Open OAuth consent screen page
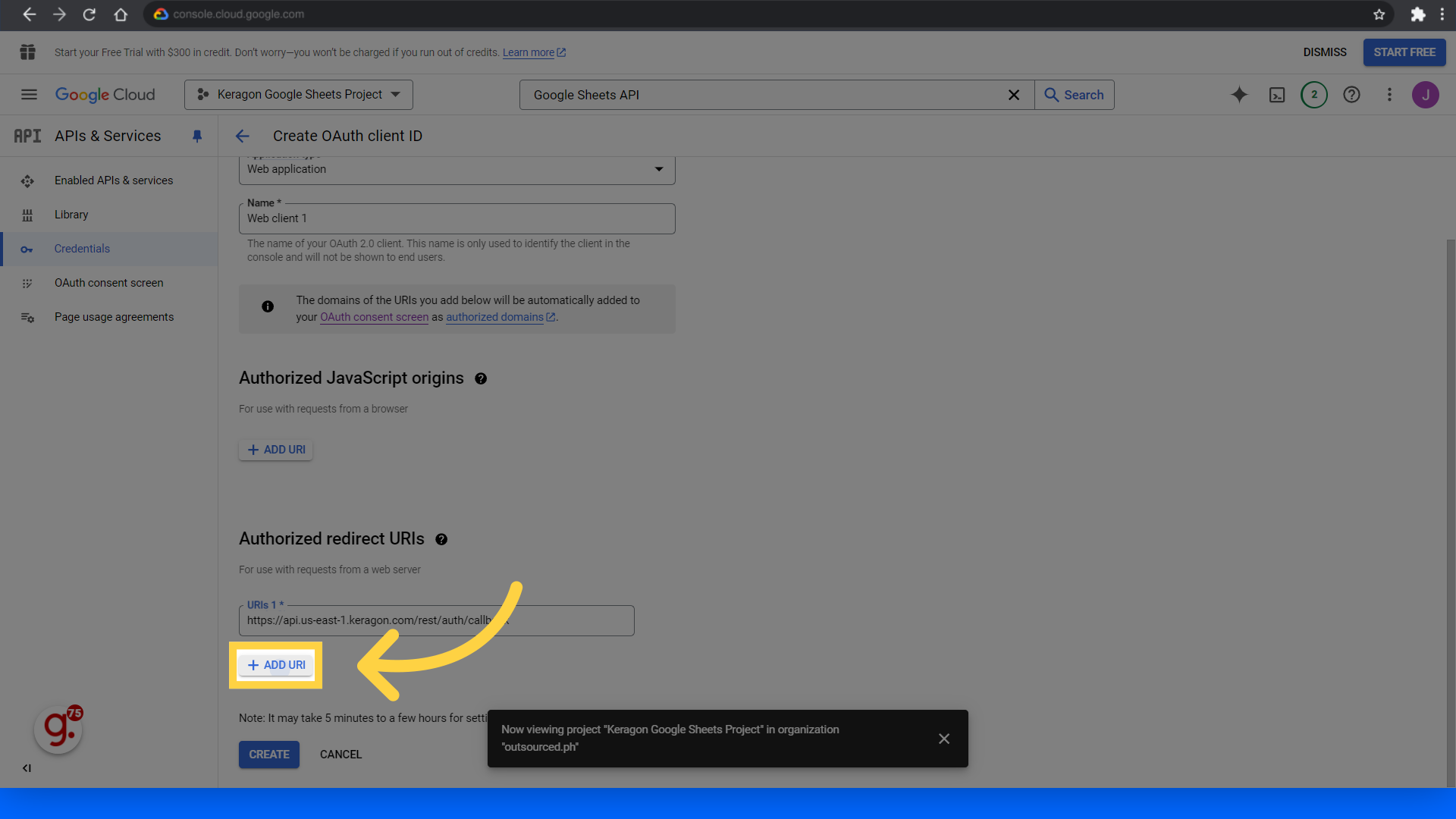The image size is (1456, 819). tap(109, 283)
